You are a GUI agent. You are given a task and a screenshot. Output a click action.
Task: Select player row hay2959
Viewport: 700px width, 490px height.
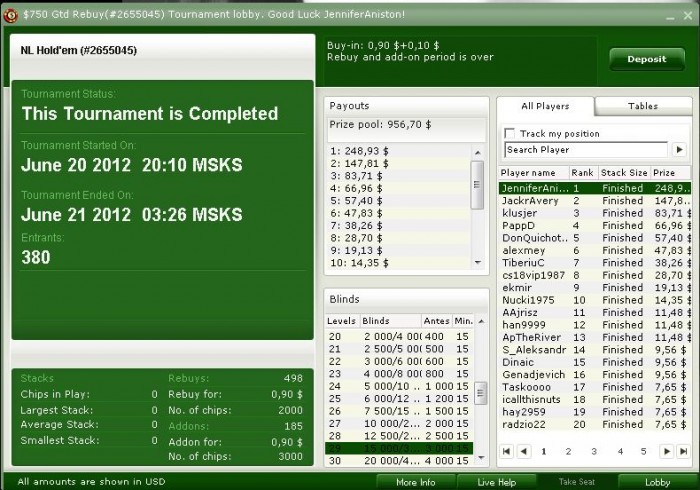pos(595,412)
